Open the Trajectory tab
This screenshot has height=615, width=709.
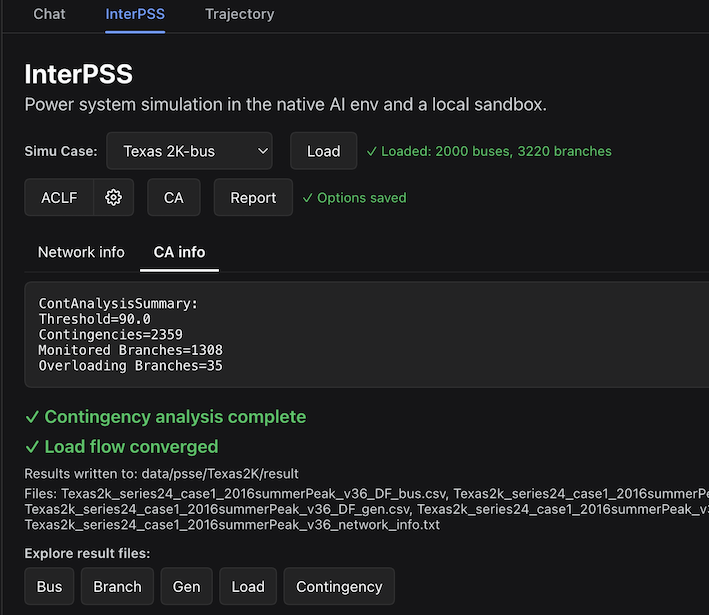239,14
